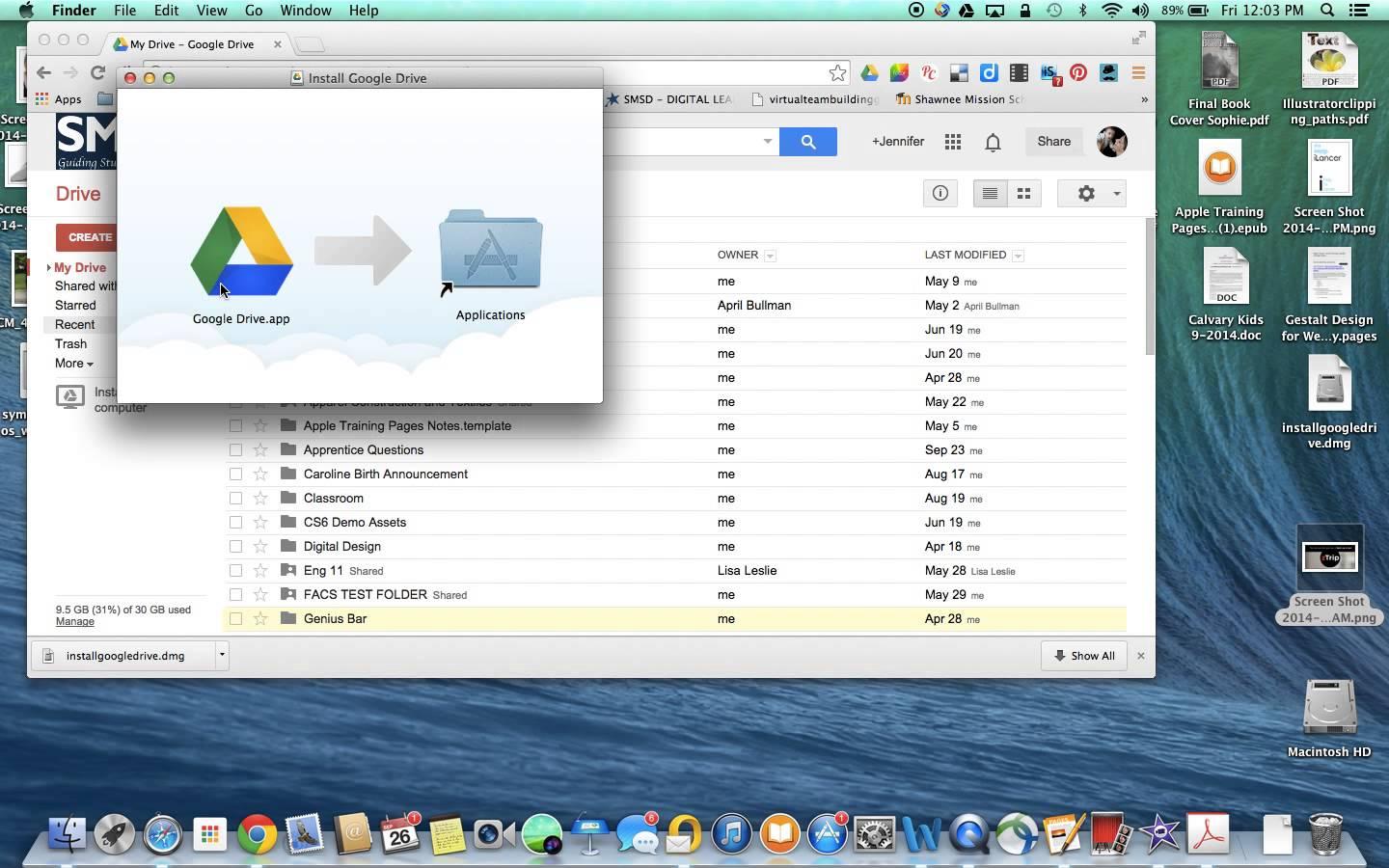Check the CS6 Demo Assets checkbox
The image size is (1389, 868).
pos(235,523)
